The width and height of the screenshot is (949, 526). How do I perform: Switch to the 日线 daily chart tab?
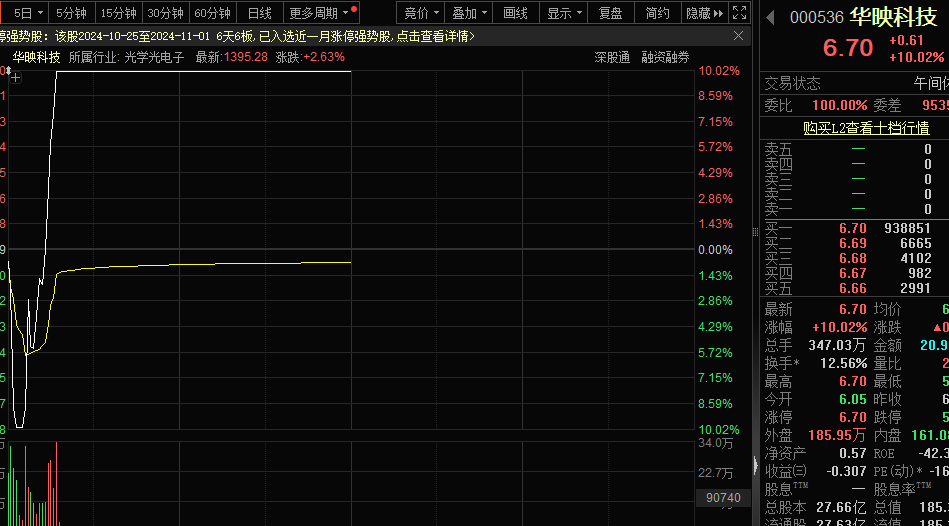click(x=259, y=13)
